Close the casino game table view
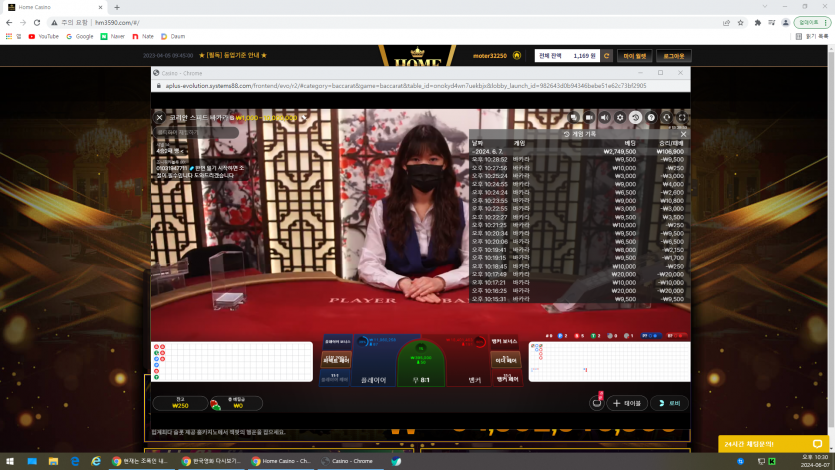Image resolution: width=835 pixels, height=470 pixels. coord(159,118)
